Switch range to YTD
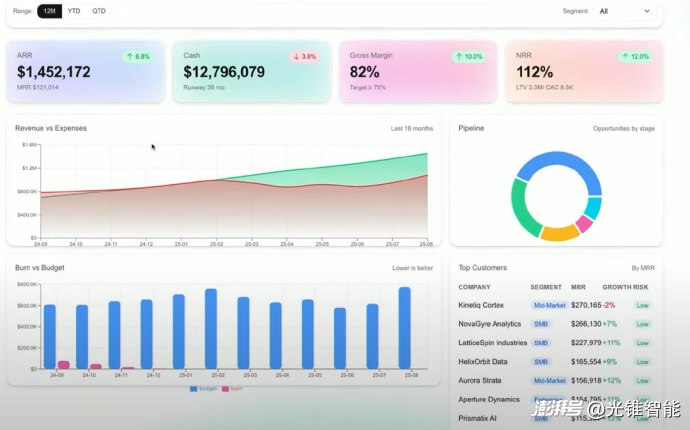The width and height of the screenshot is (690, 430). pos(74,11)
